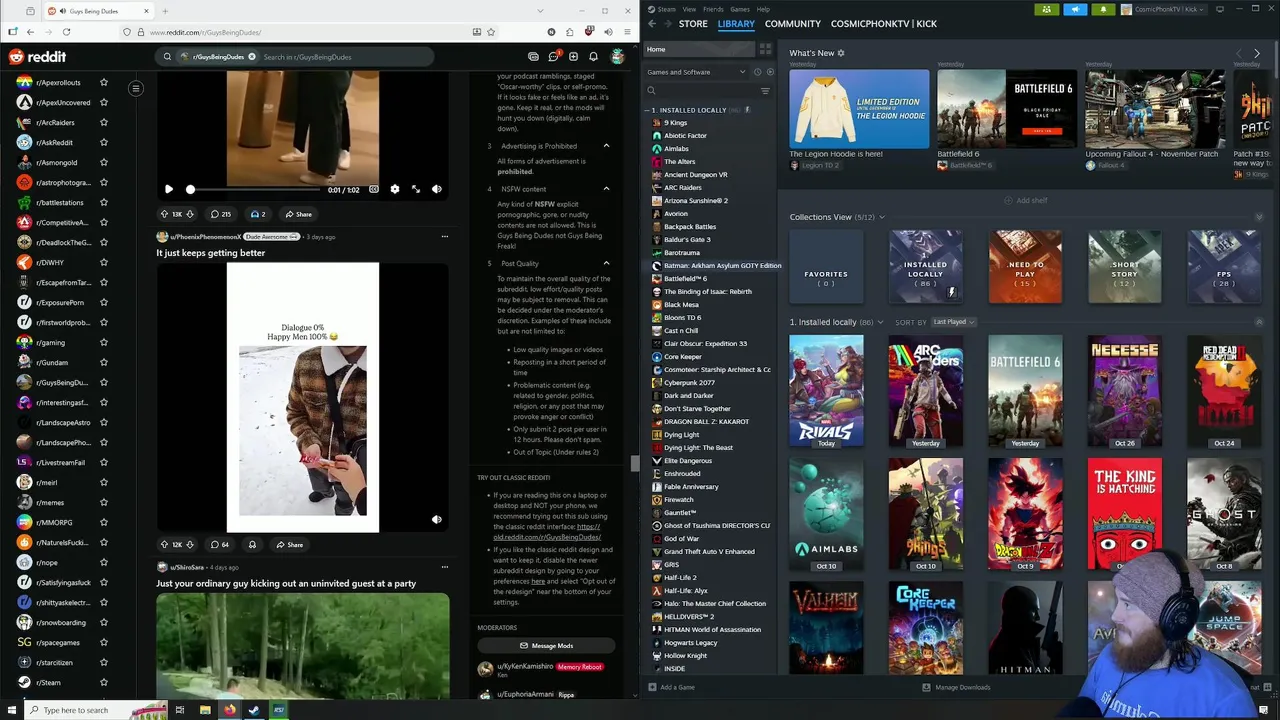This screenshot has width=1280, height=720.
Task: Reload the page in Firefox
Action: [66, 32]
